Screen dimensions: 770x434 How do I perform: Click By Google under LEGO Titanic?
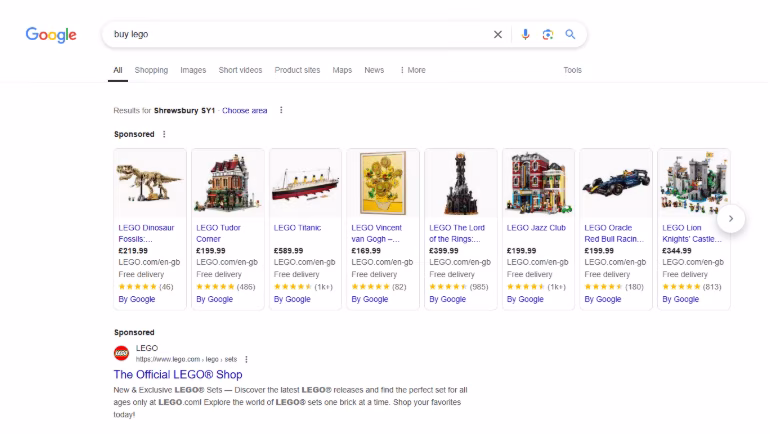tap(292, 299)
